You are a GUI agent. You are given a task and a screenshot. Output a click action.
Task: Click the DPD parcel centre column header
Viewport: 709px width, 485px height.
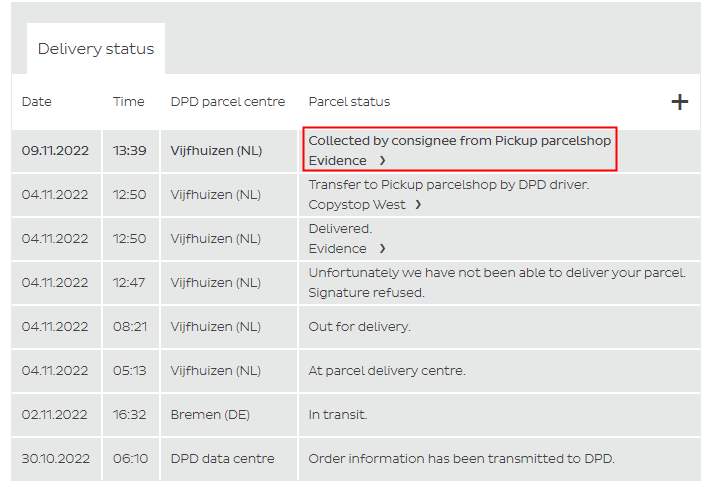(228, 102)
